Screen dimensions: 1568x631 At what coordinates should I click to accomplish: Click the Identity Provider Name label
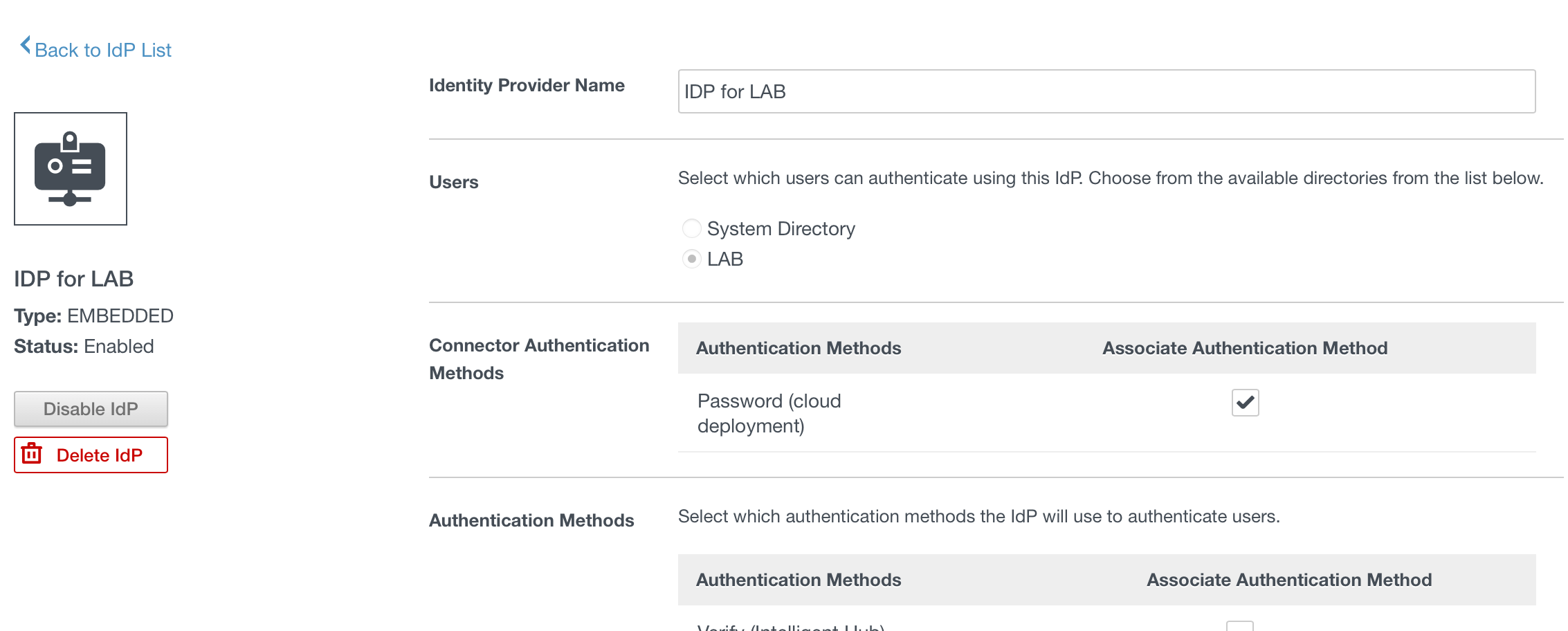click(527, 85)
